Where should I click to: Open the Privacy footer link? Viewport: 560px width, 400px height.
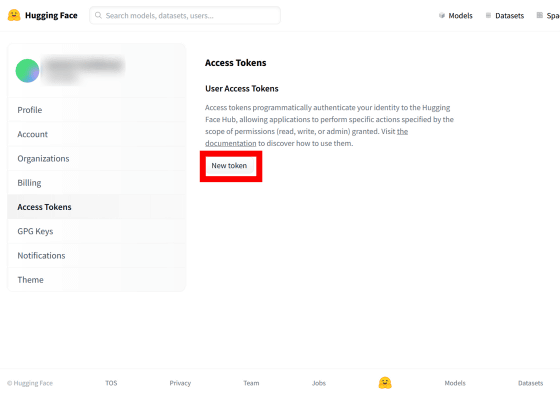pos(180,383)
